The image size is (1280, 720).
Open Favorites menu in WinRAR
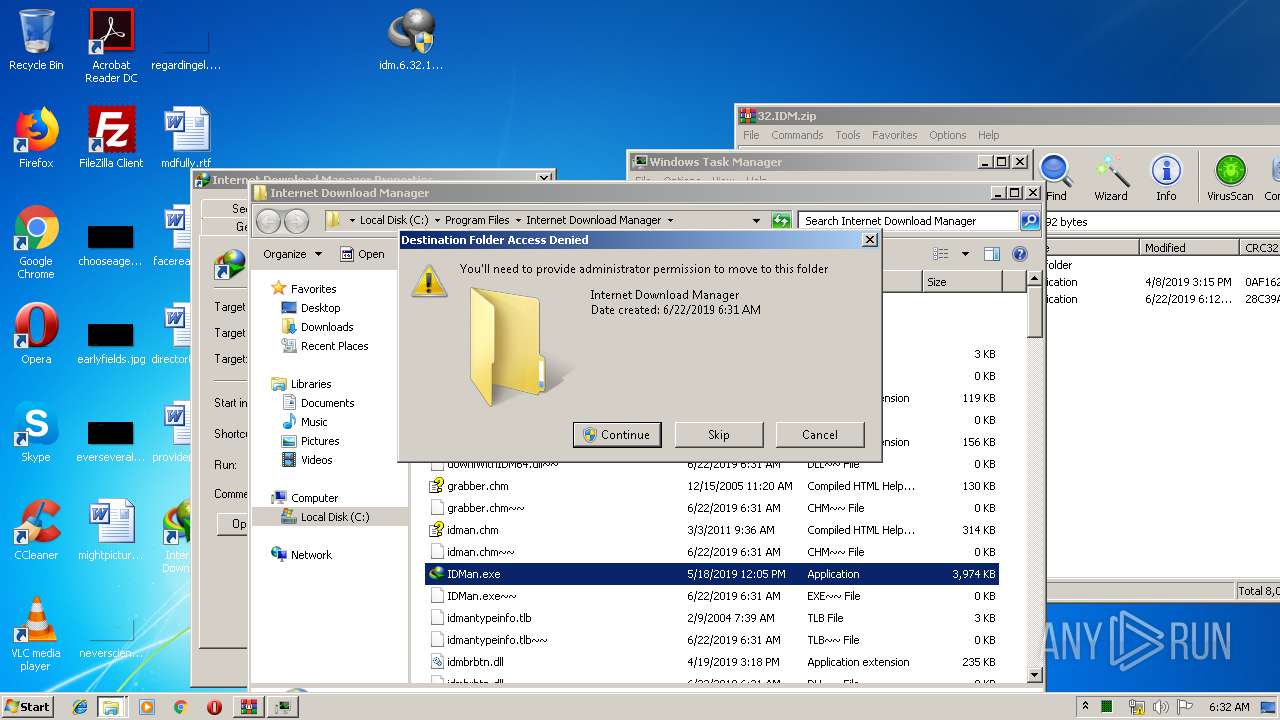tap(894, 135)
